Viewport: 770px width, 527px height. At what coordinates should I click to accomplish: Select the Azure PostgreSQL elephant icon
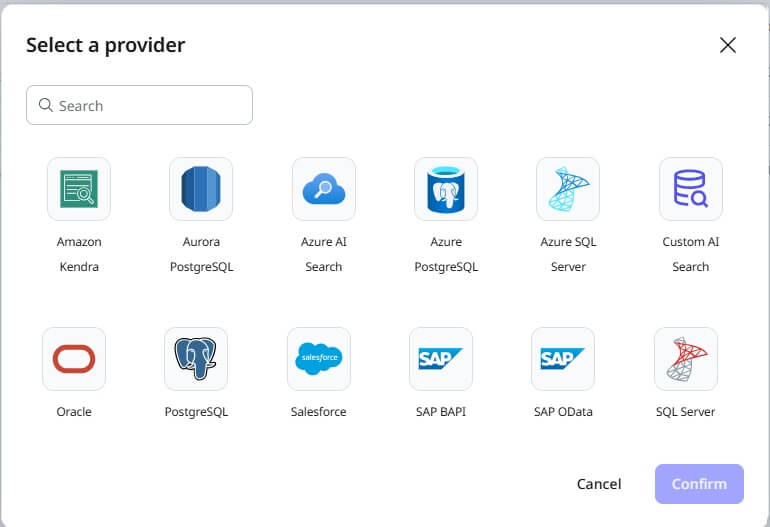pos(446,189)
